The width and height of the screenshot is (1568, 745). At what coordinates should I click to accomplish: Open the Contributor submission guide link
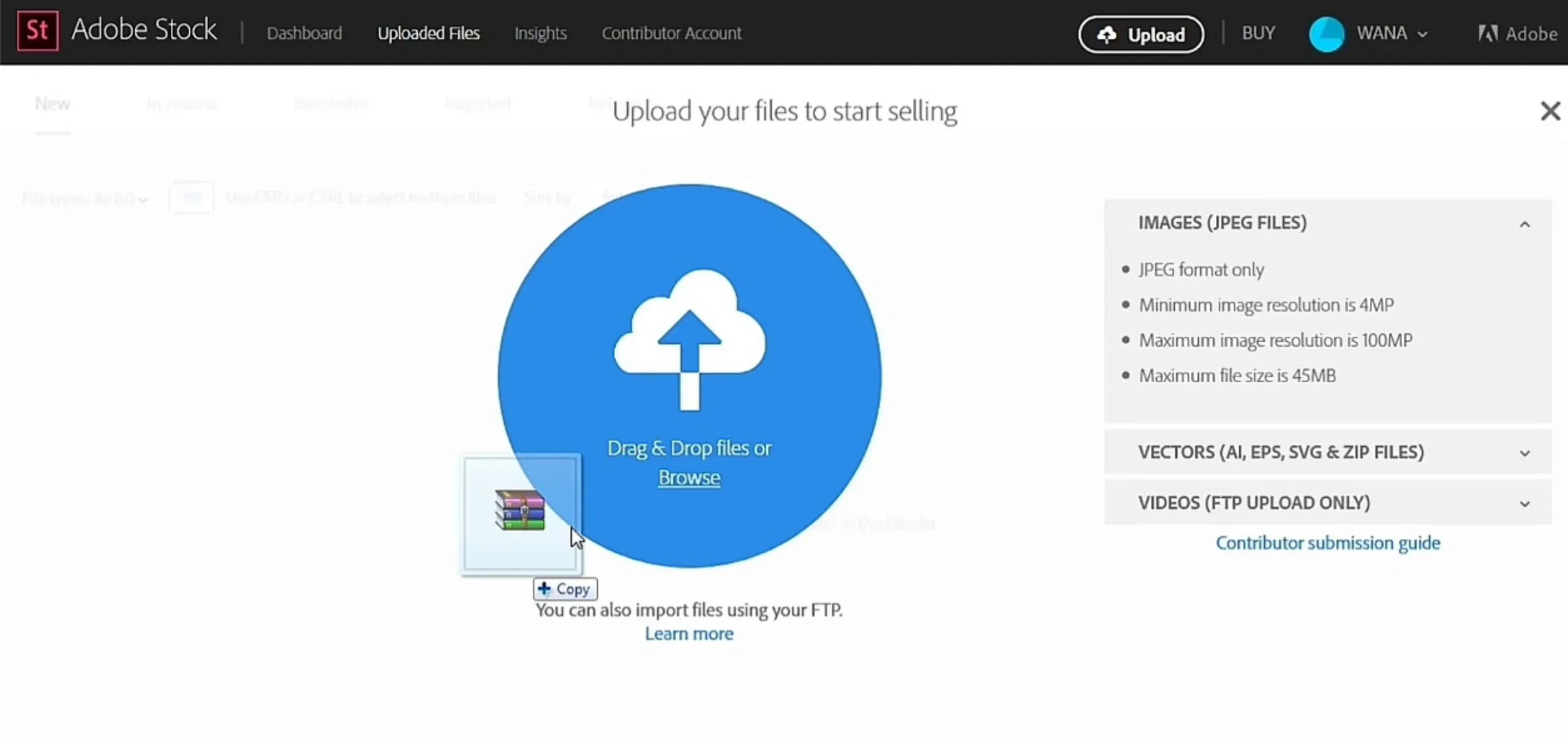tap(1327, 543)
